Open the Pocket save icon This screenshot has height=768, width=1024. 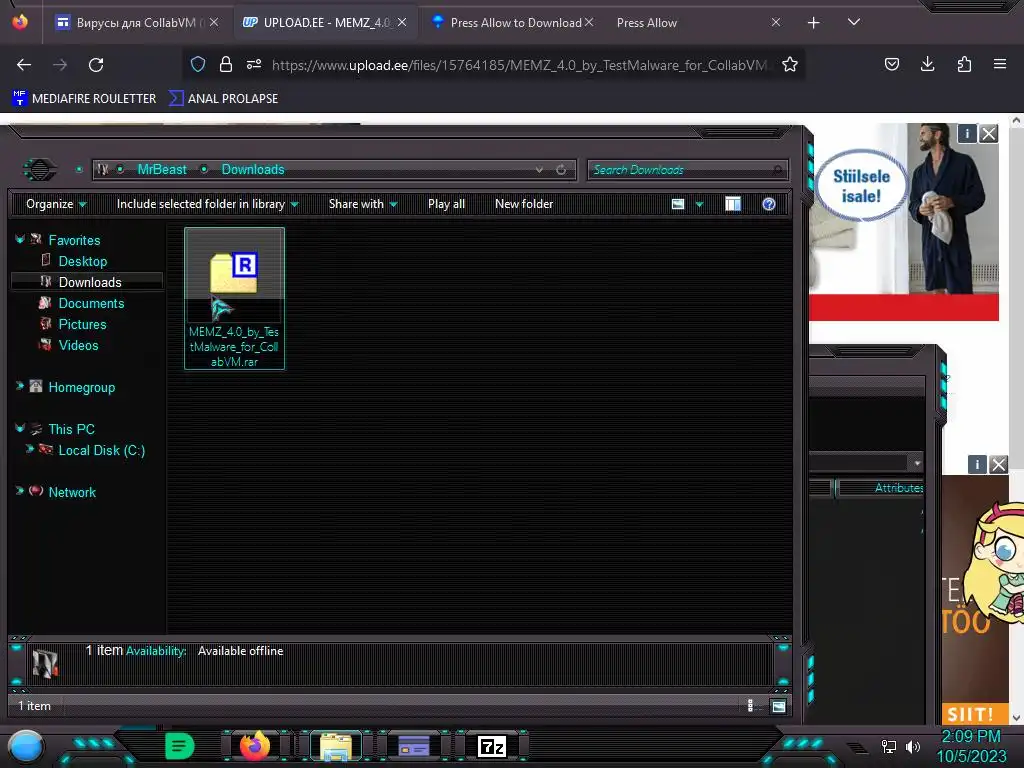(891, 64)
